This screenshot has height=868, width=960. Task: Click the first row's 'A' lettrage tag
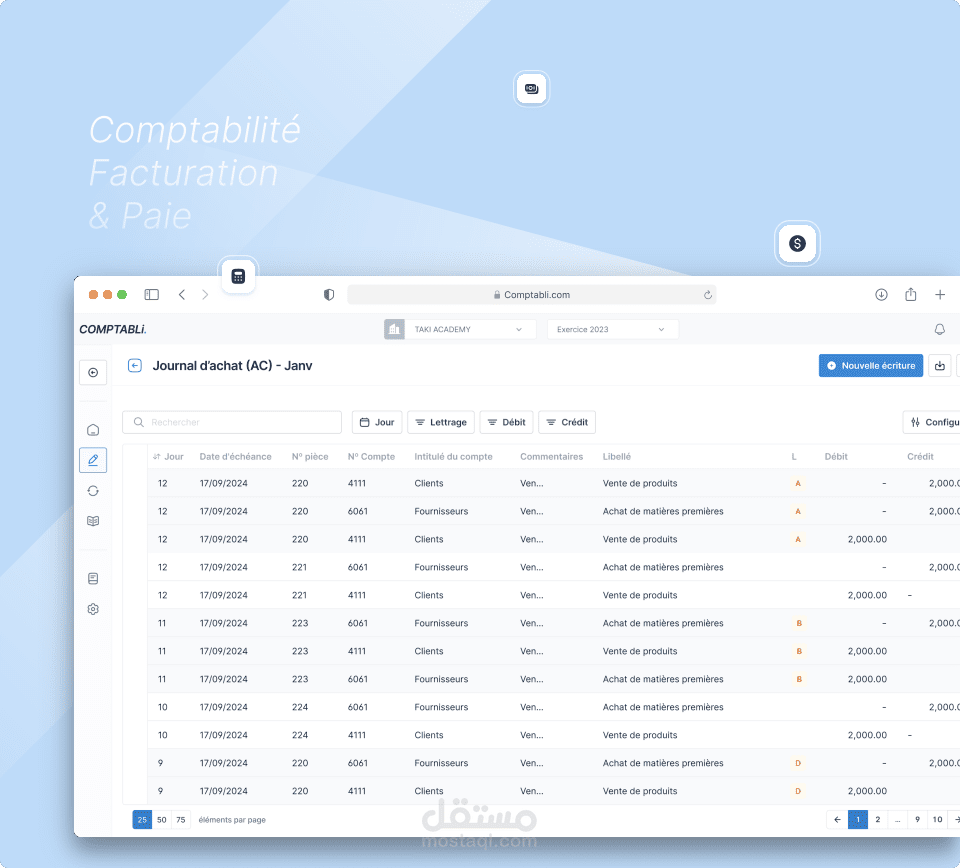click(798, 484)
